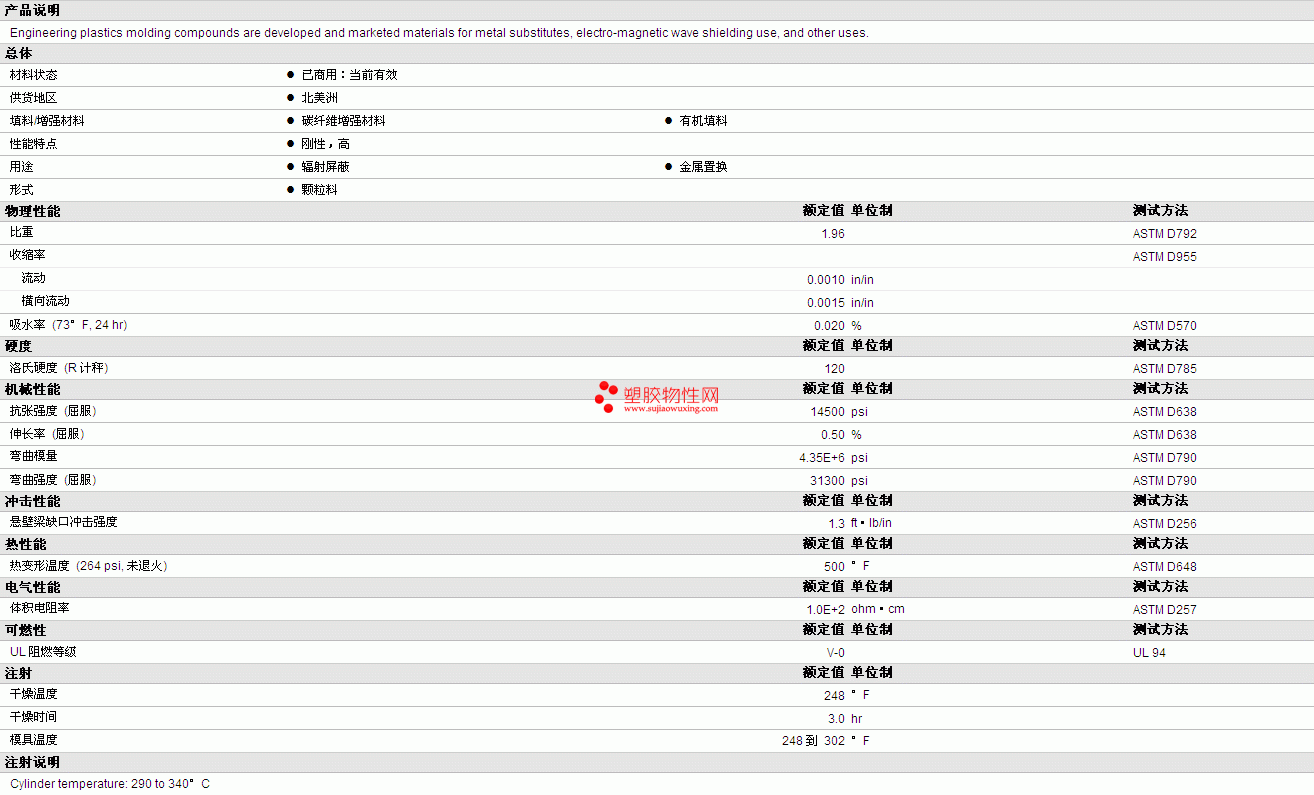The height and width of the screenshot is (795, 1314).
Task: Click the flexural modulus value '4.35E+6'
Action: 822,458
